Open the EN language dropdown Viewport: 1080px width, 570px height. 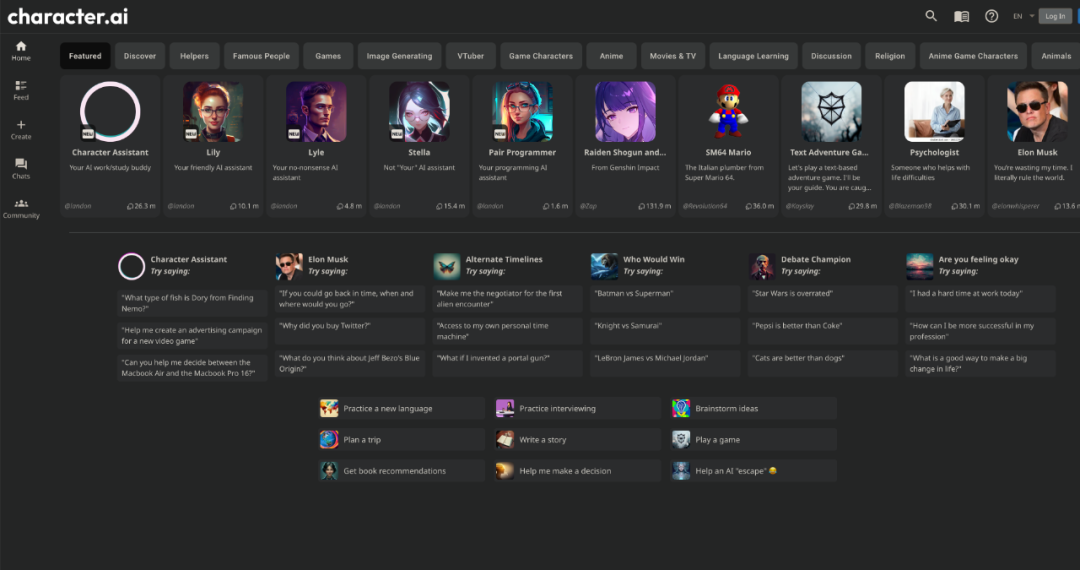[x=1023, y=16]
